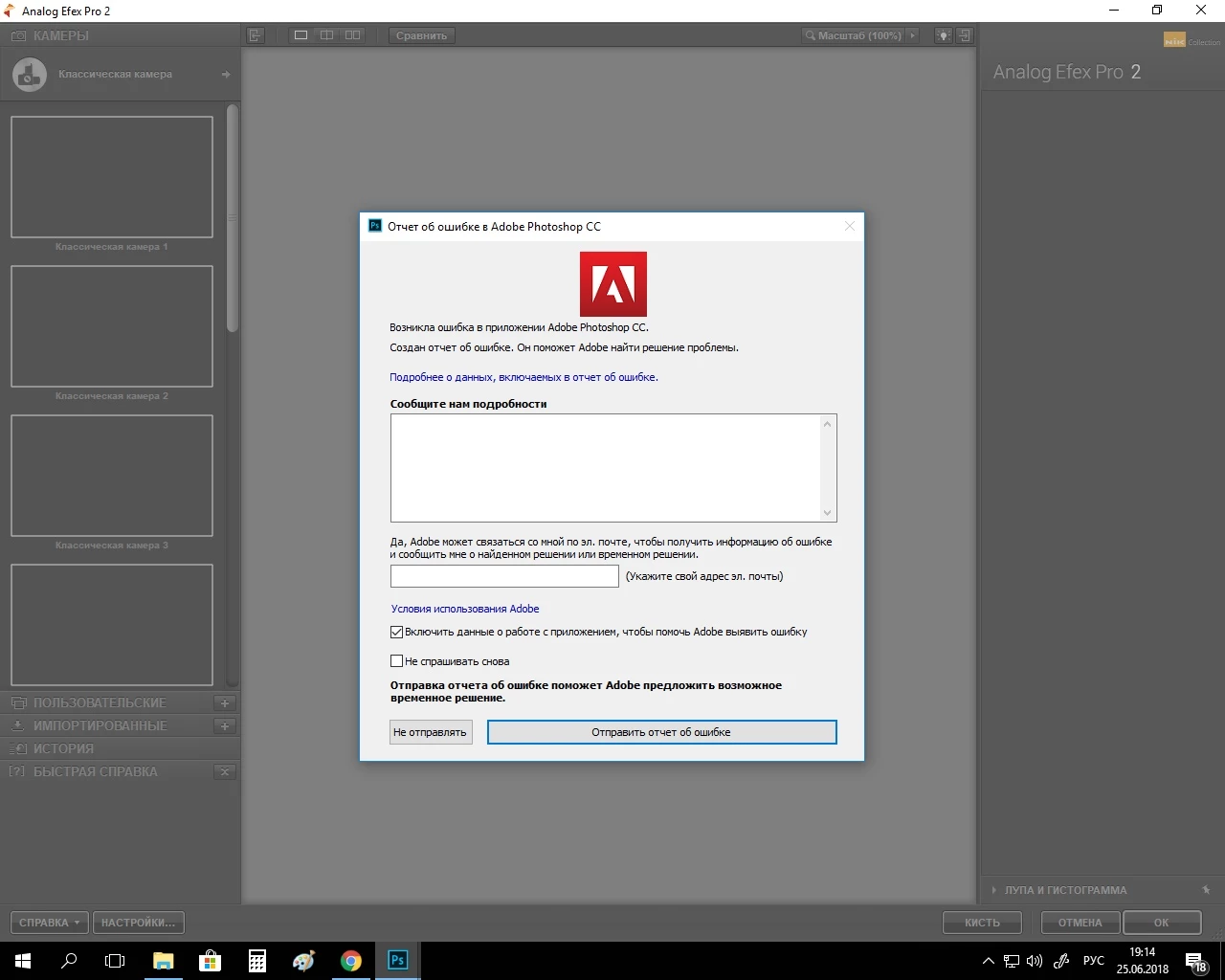Import a preset with plus button

click(x=225, y=725)
